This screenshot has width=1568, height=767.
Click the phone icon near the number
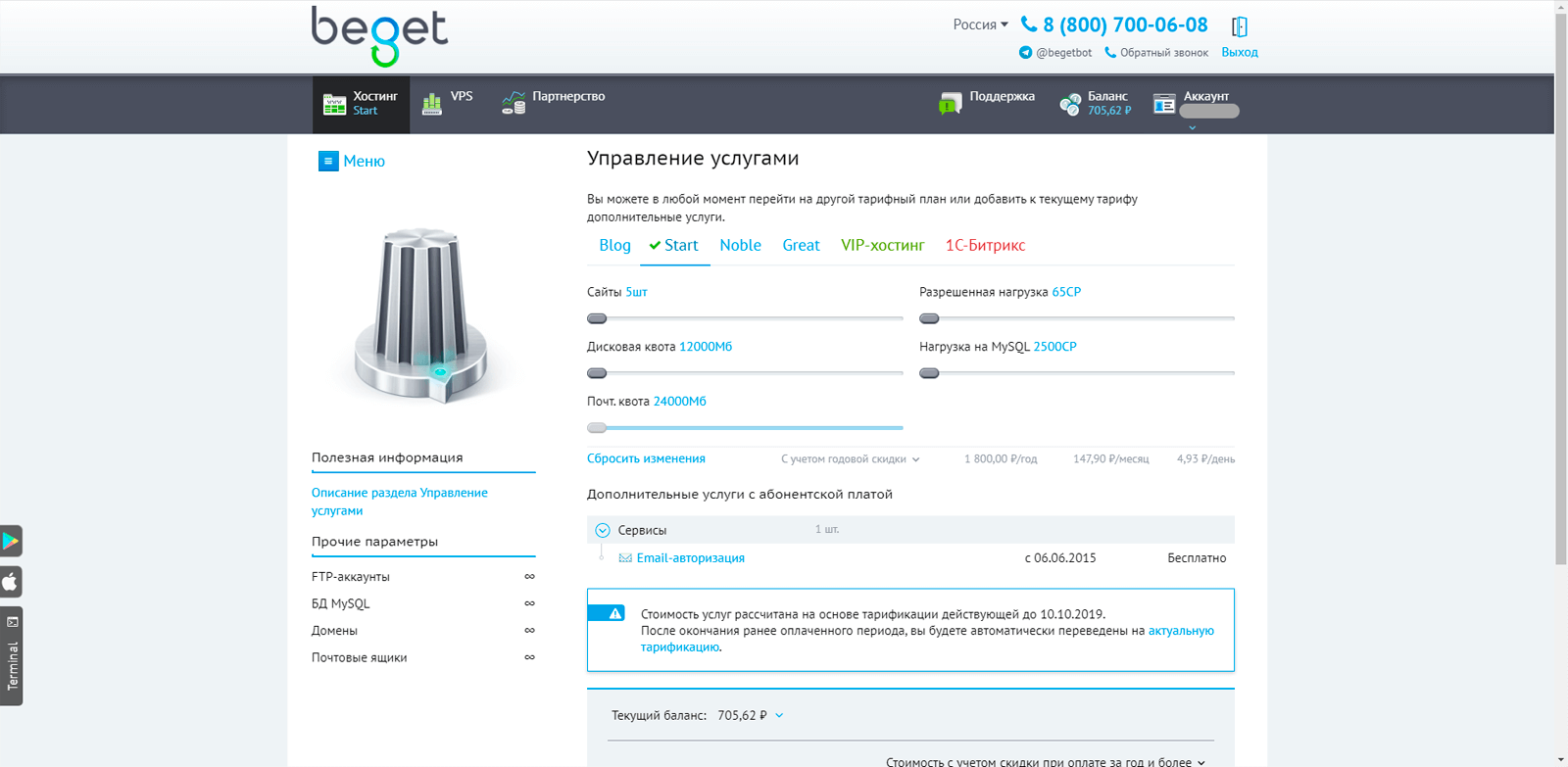click(1029, 24)
